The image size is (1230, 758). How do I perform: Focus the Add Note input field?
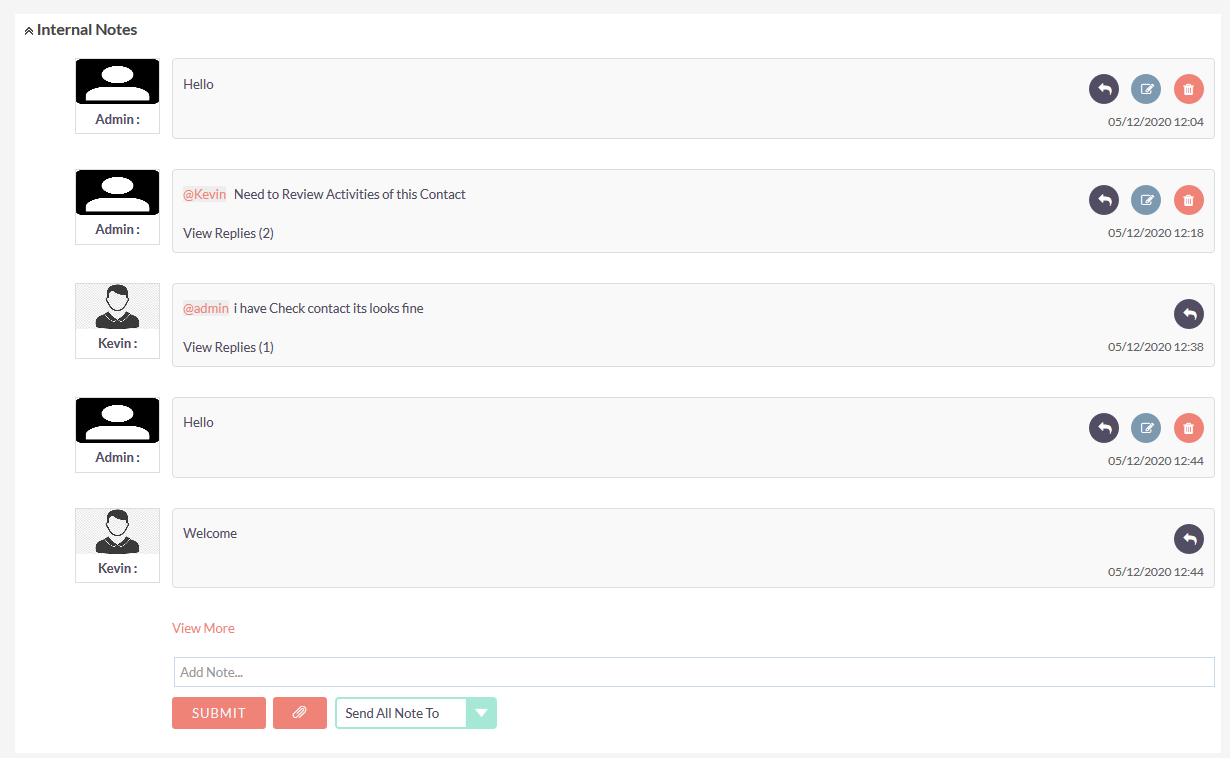click(x=694, y=672)
